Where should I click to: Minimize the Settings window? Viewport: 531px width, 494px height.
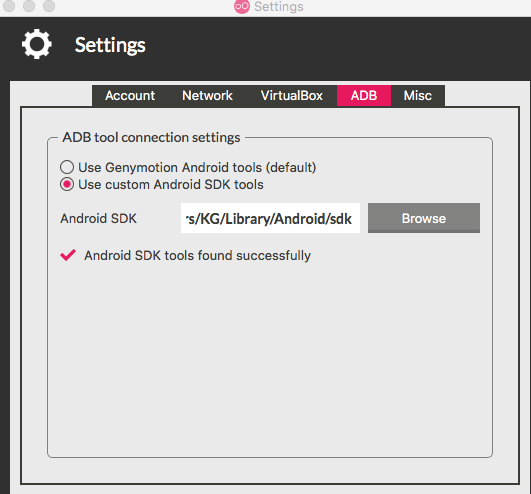pyautogui.click(x=29, y=6)
